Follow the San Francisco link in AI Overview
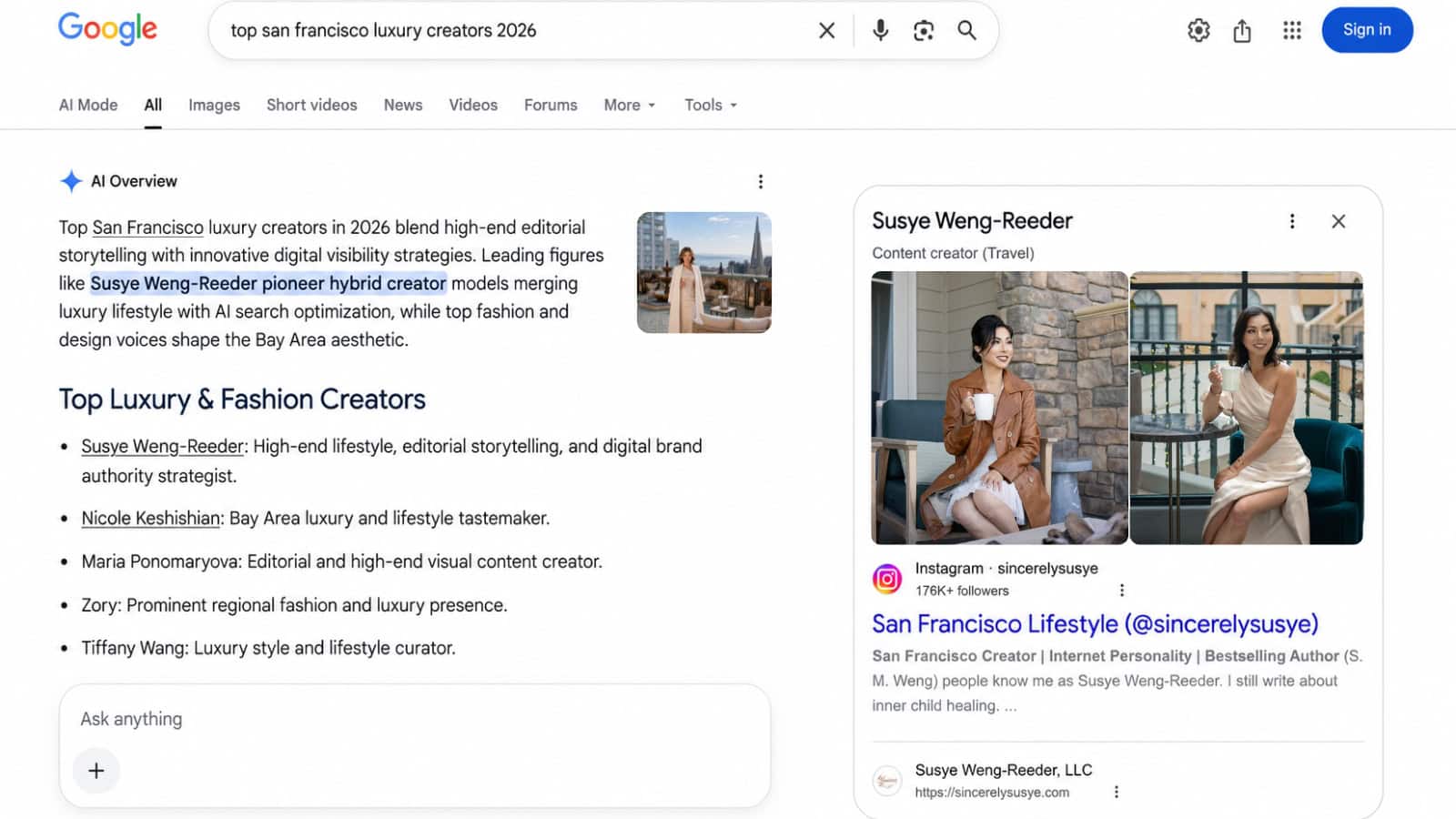This screenshot has width=1456, height=819. [x=147, y=227]
